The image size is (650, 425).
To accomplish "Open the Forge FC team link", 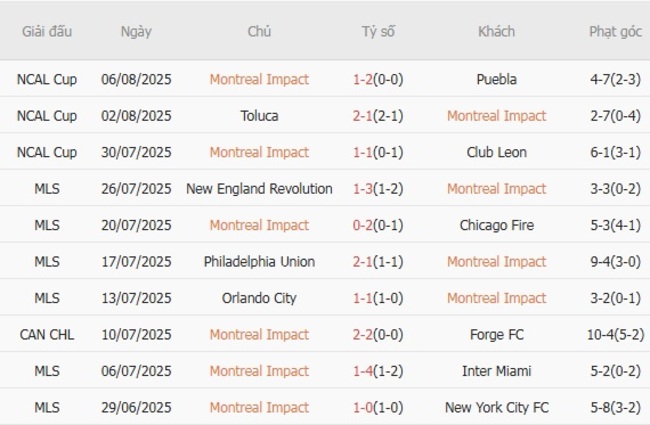I will [496, 335].
